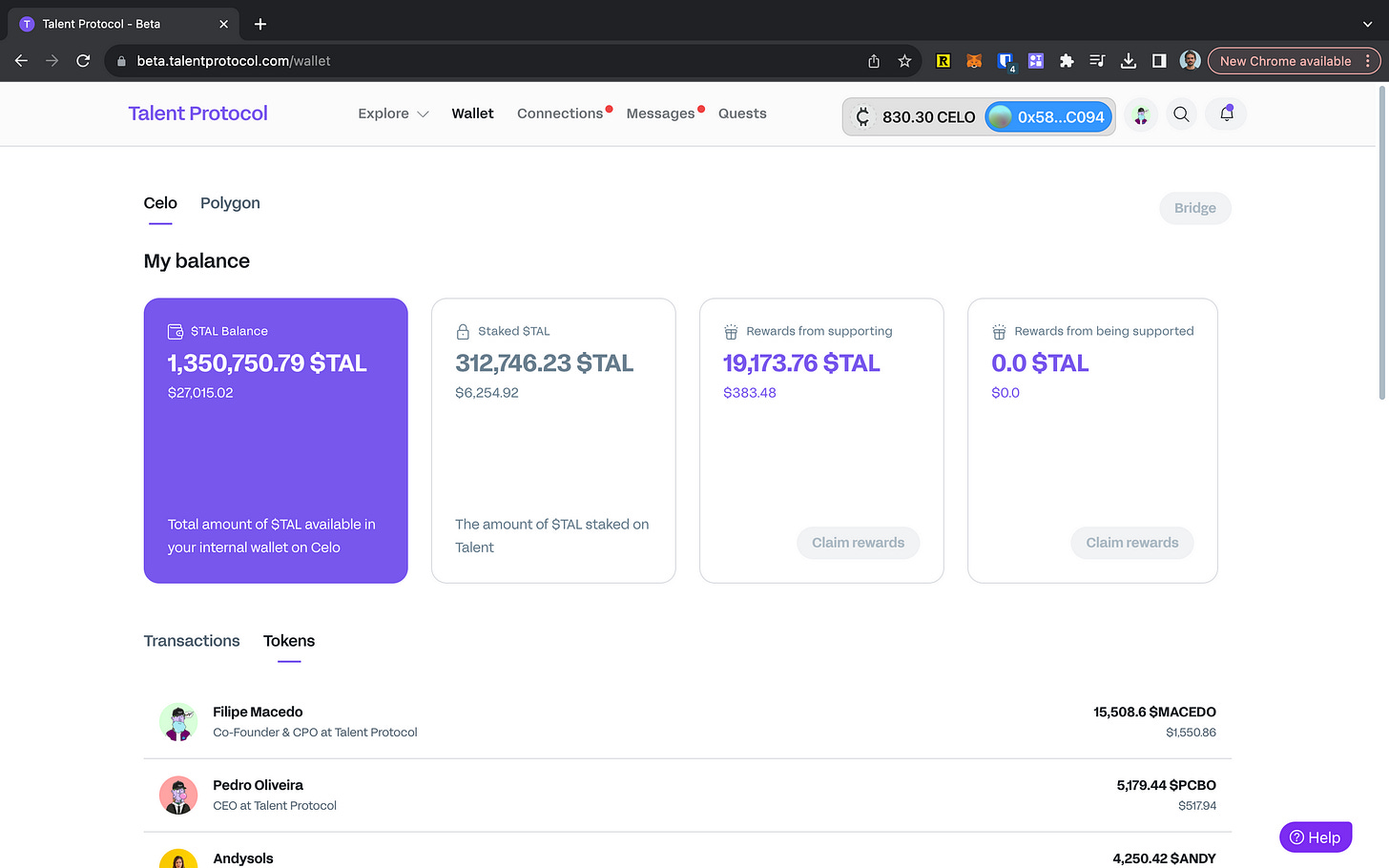Click the MetaMask fox extension icon
Image resolution: width=1389 pixels, height=868 pixels.
click(973, 60)
